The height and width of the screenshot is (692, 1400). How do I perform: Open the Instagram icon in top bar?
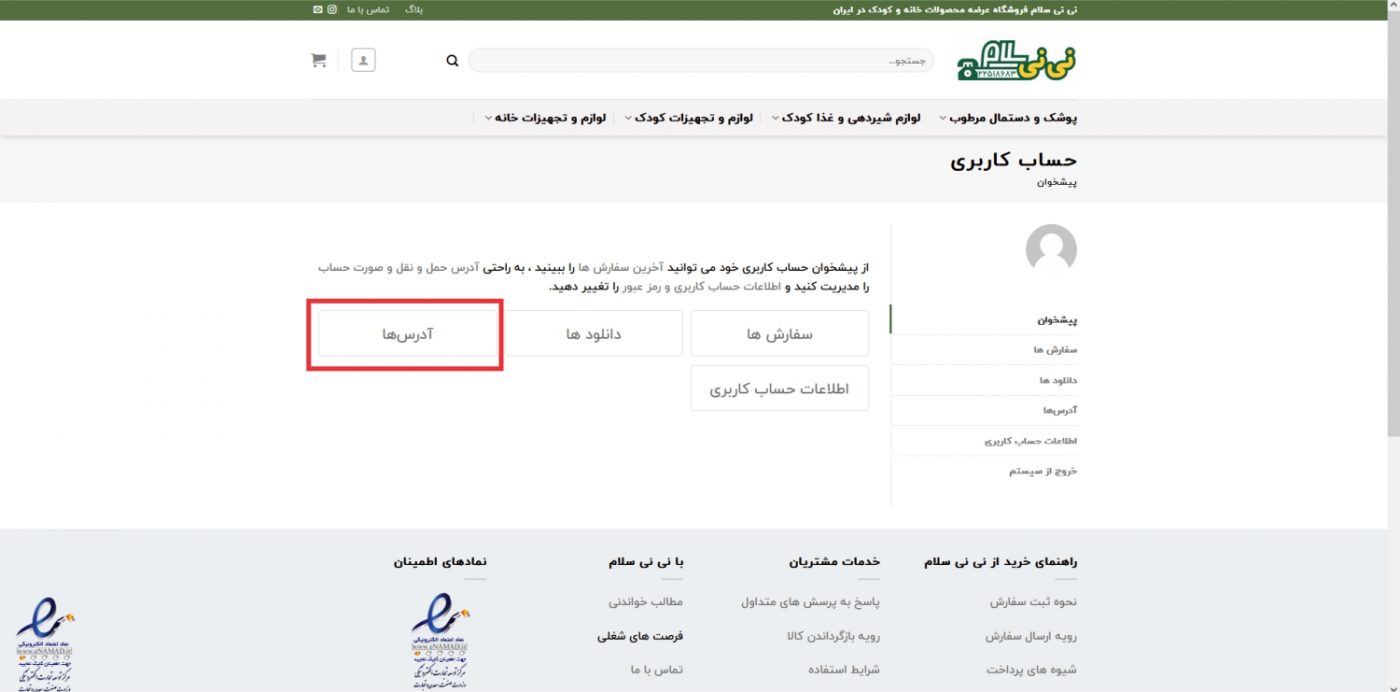pos(332,9)
